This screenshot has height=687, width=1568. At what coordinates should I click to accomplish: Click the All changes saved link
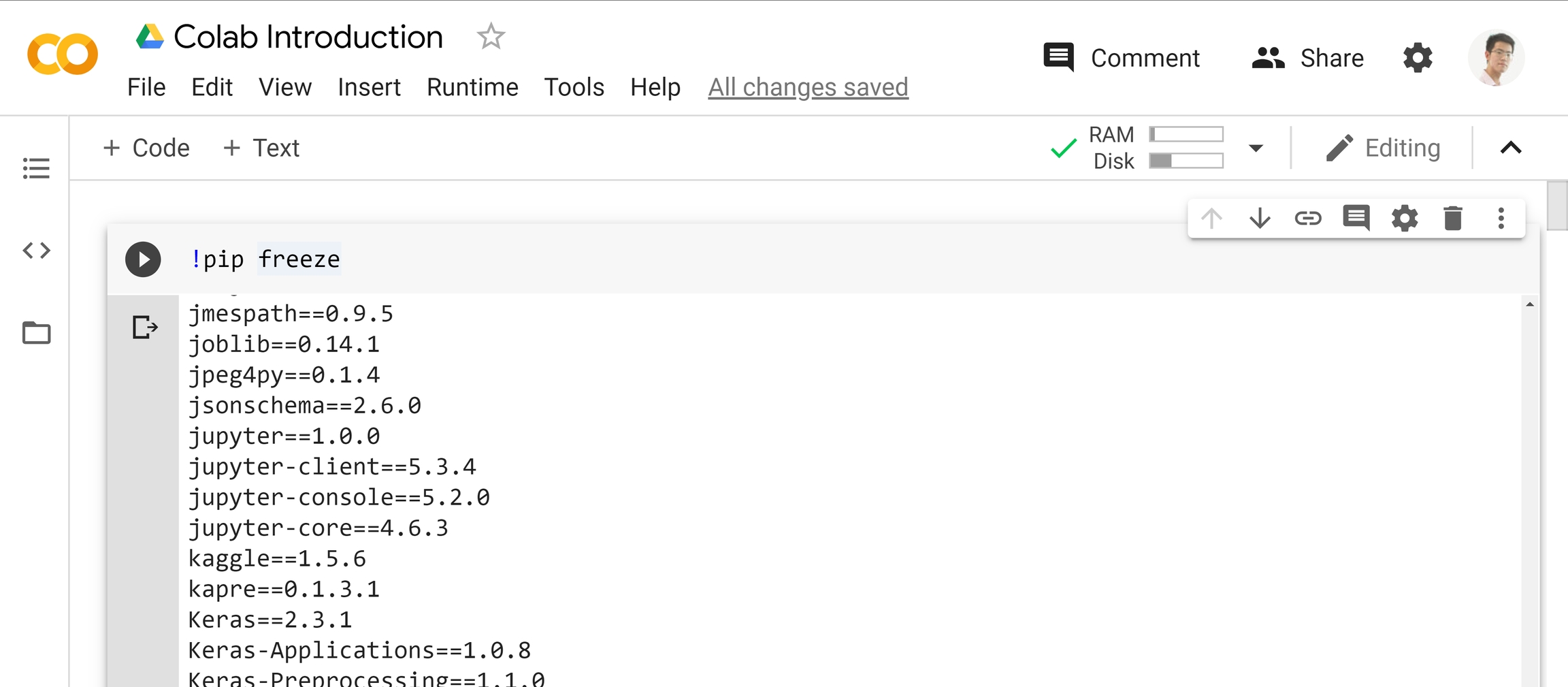click(x=808, y=87)
